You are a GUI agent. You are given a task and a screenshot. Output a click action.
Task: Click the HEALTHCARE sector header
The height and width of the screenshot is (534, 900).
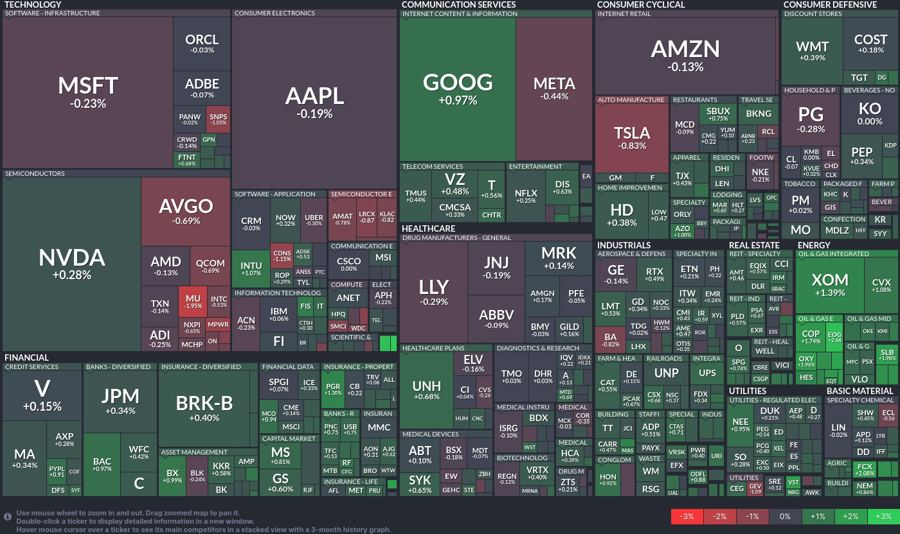point(428,229)
